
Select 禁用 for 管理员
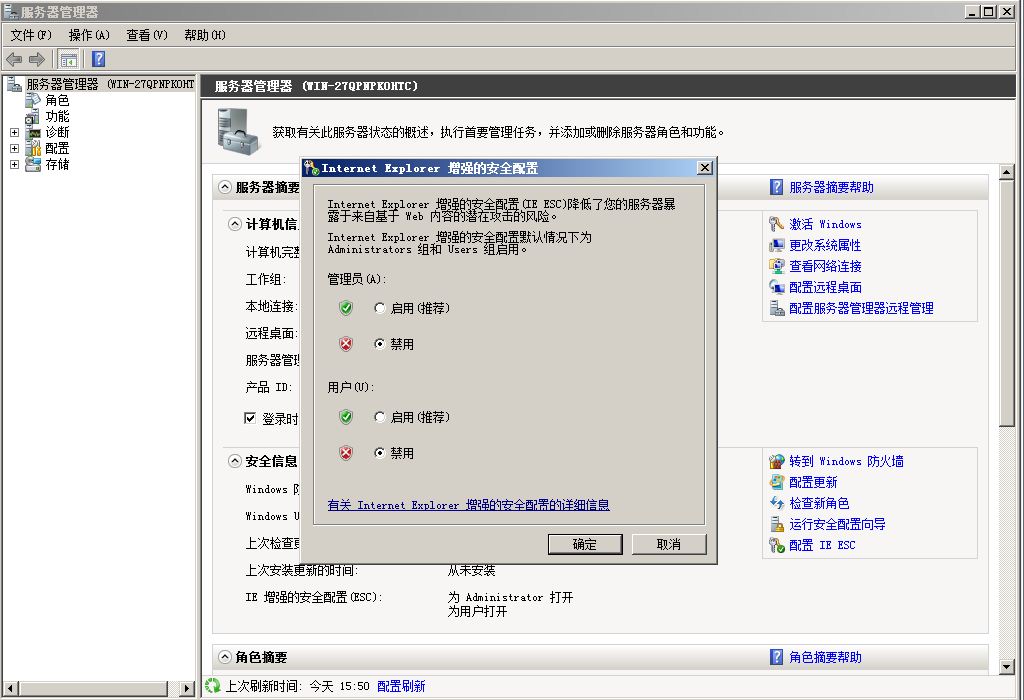click(379, 343)
